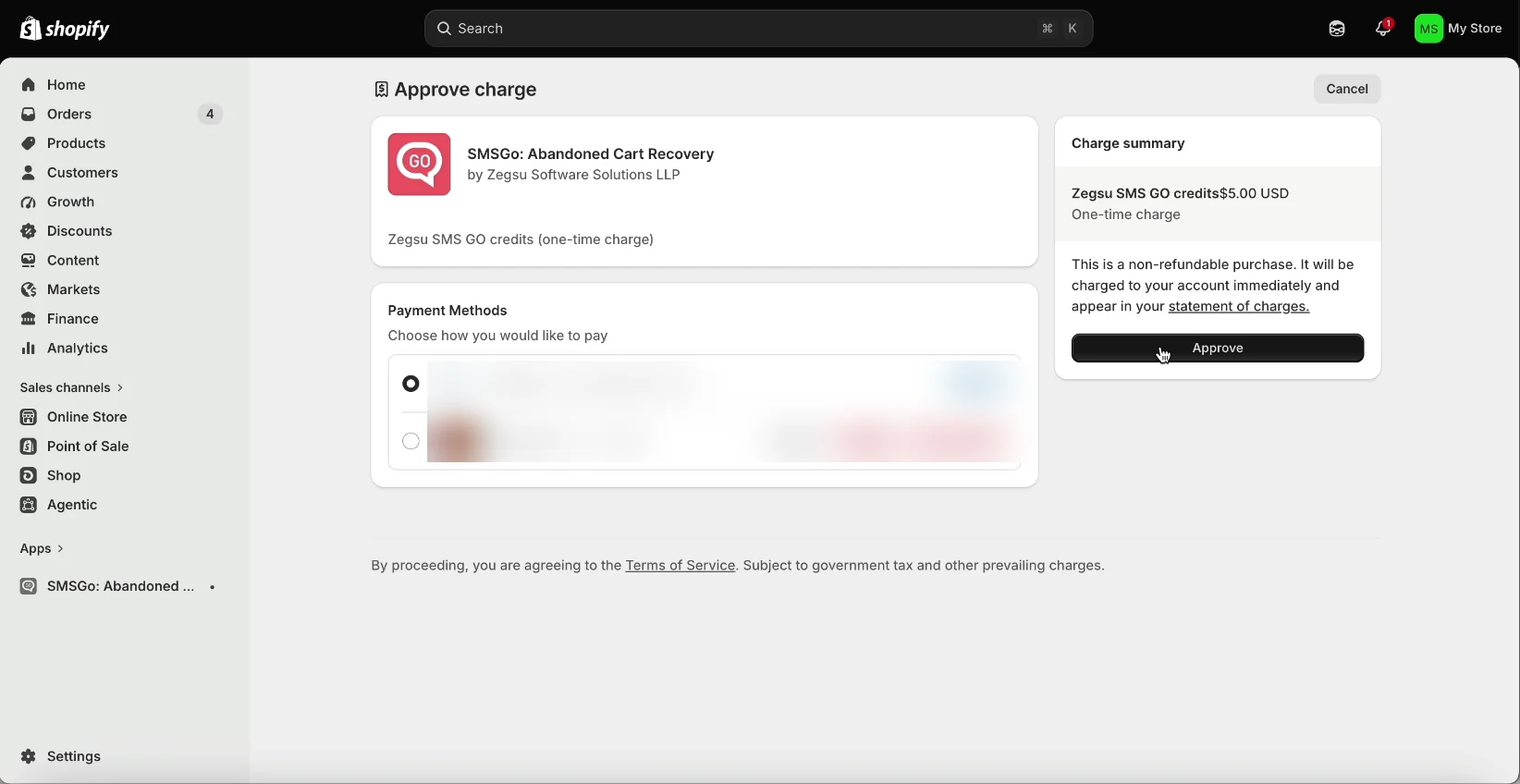This screenshot has width=1520, height=784.
Task: Click the Finance bank icon
Action: (29, 319)
